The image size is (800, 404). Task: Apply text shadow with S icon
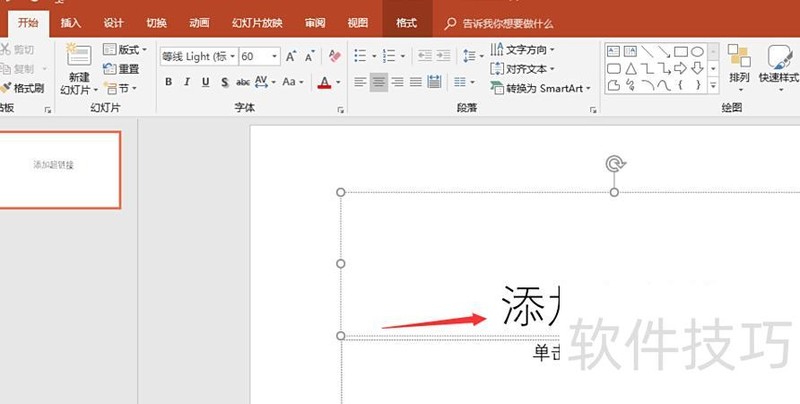[x=225, y=82]
